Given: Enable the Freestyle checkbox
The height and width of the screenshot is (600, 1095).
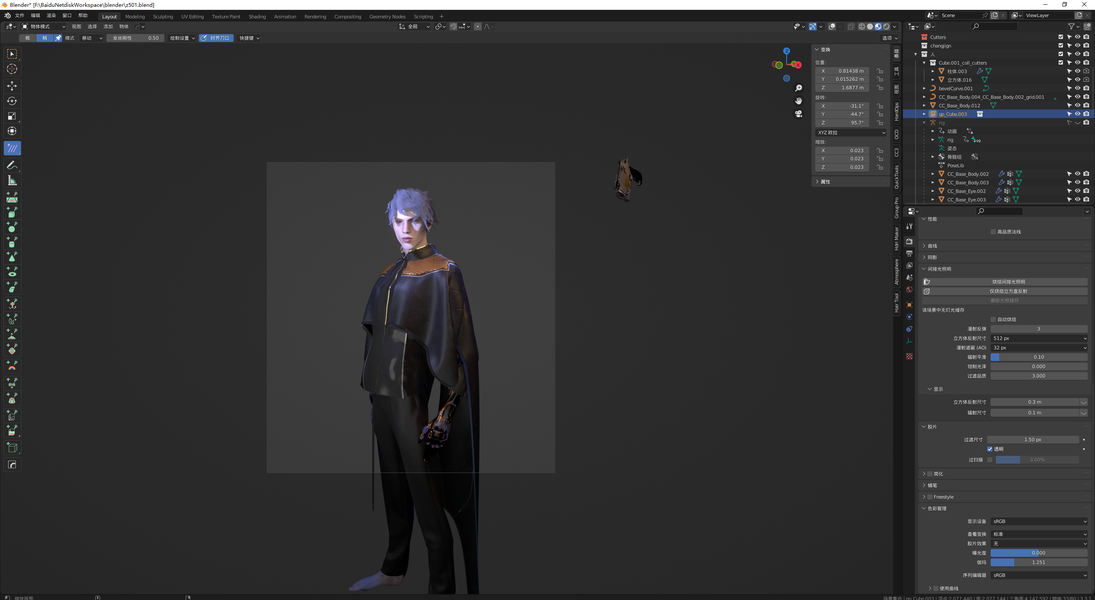Looking at the screenshot, I should click(x=929, y=497).
